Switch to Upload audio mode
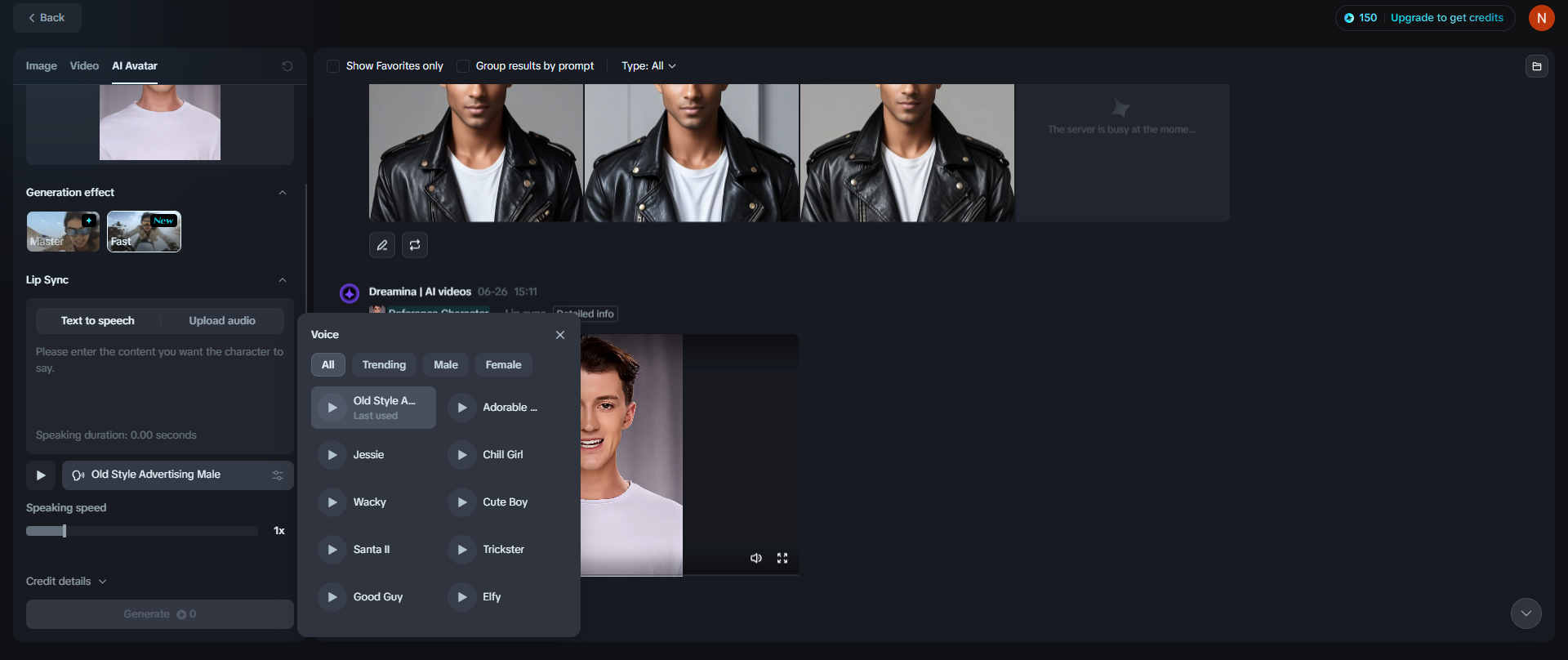This screenshot has height=660, width=1568. (x=222, y=321)
